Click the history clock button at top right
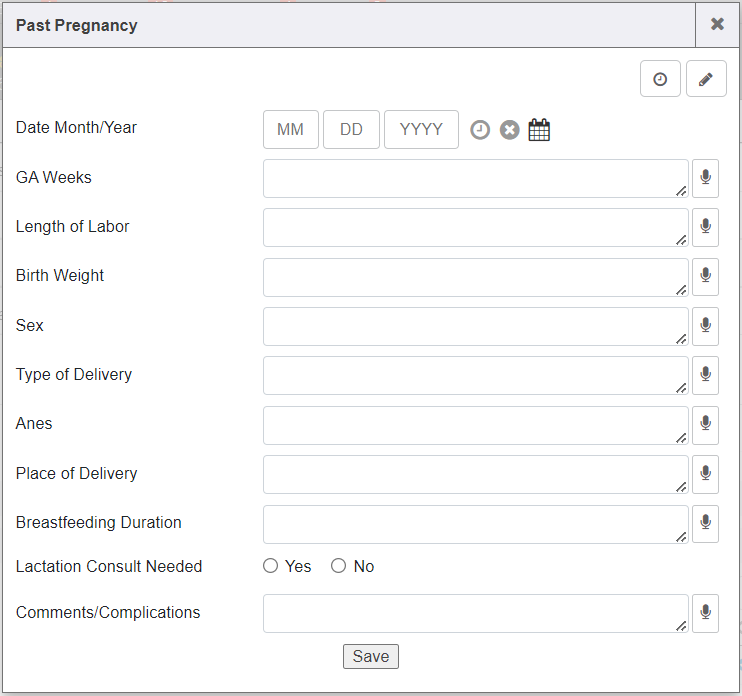742x696 pixels. pyautogui.click(x=660, y=79)
